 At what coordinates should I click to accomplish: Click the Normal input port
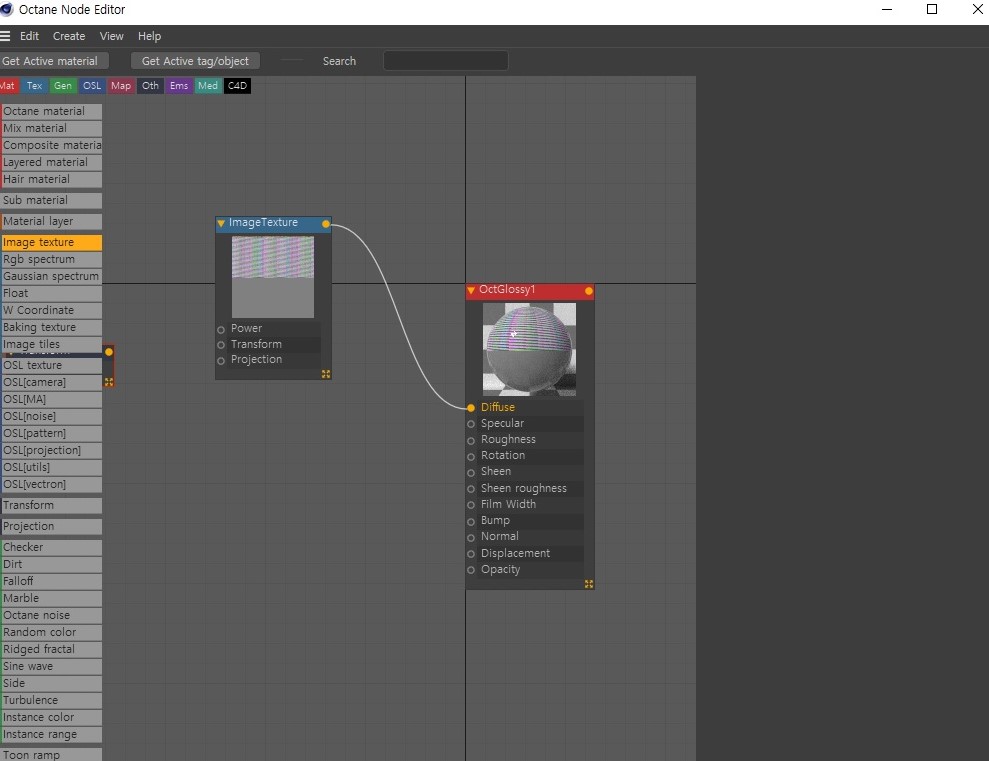471,537
